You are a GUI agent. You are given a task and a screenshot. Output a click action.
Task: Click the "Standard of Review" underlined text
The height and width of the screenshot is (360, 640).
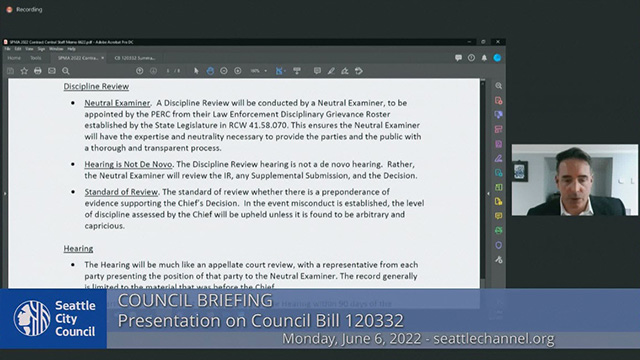coord(121,192)
